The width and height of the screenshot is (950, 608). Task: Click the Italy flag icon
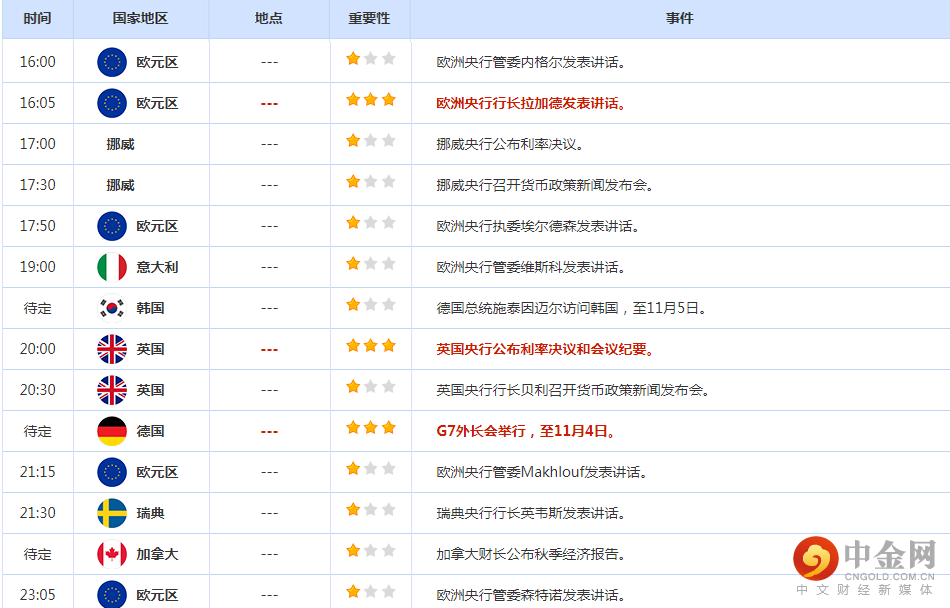click(112, 267)
